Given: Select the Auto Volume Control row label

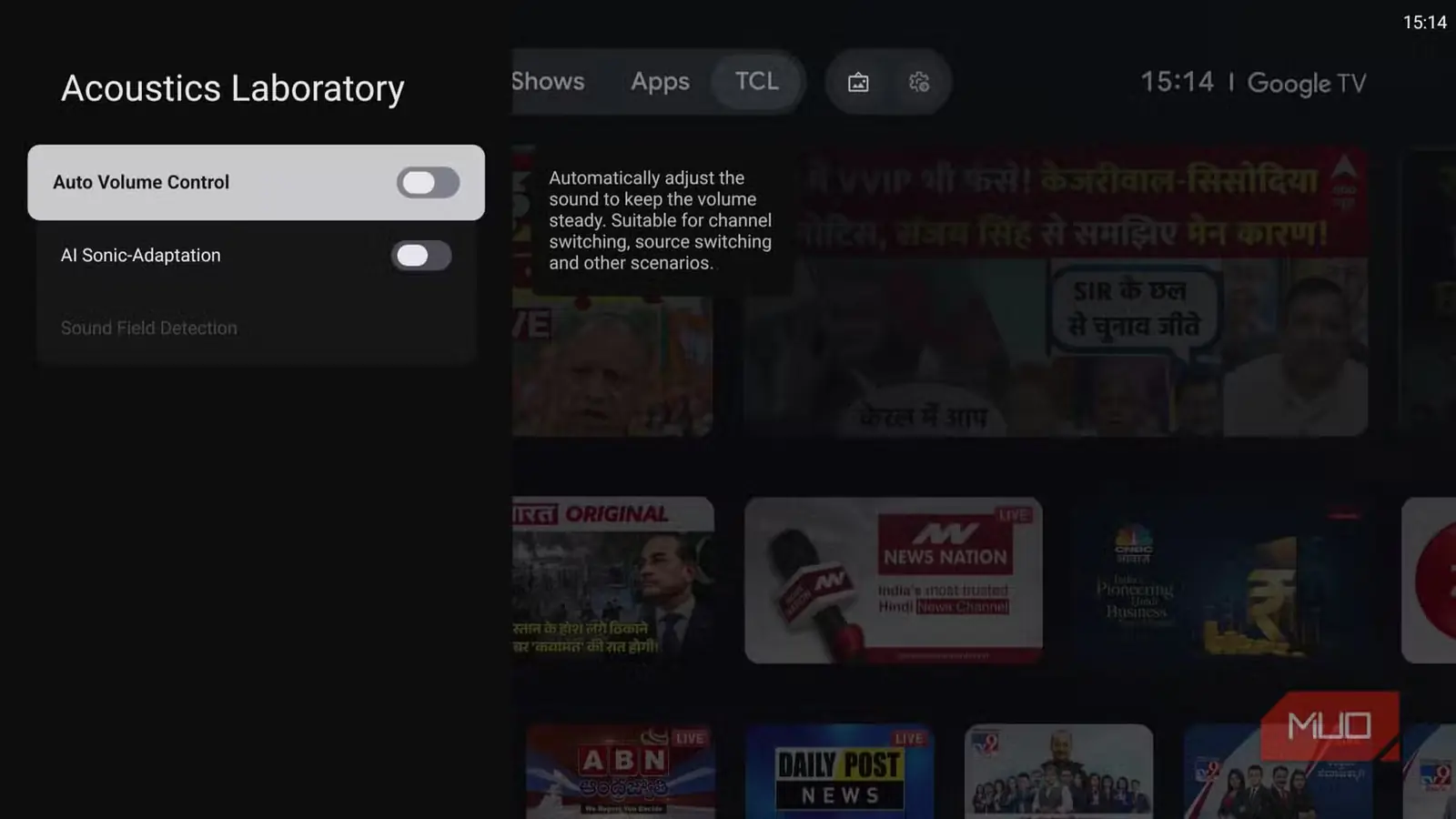Looking at the screenshot, I should point(141,182).
